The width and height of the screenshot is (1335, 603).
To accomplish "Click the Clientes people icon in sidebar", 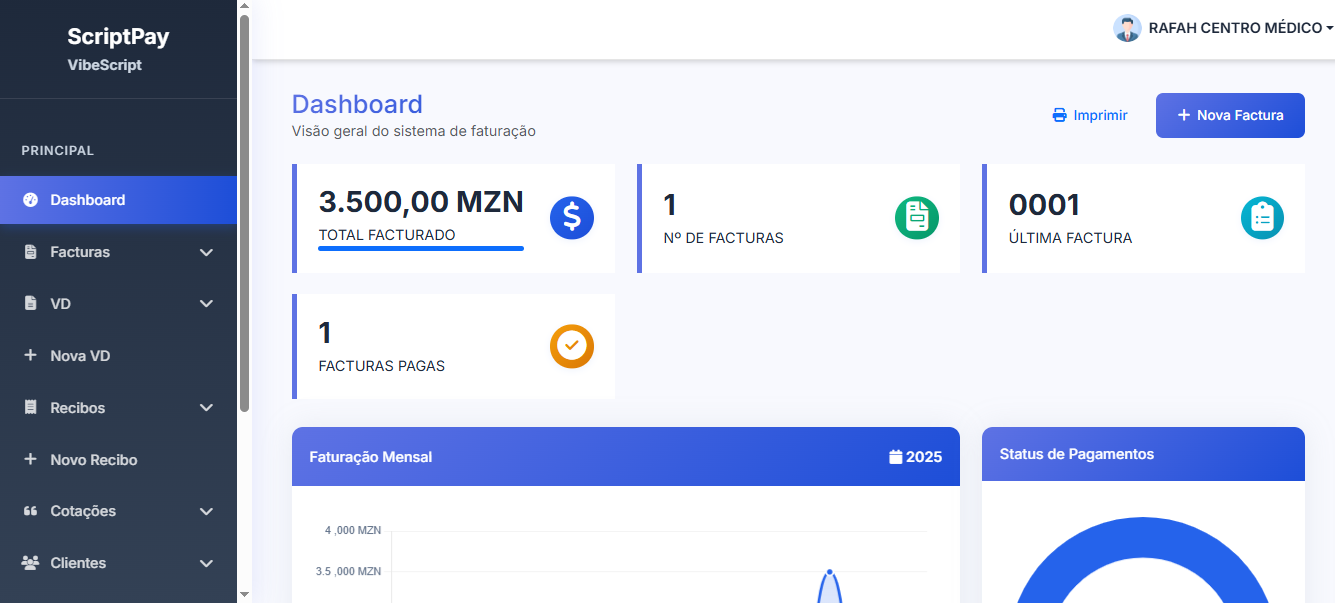I will 30,563.
